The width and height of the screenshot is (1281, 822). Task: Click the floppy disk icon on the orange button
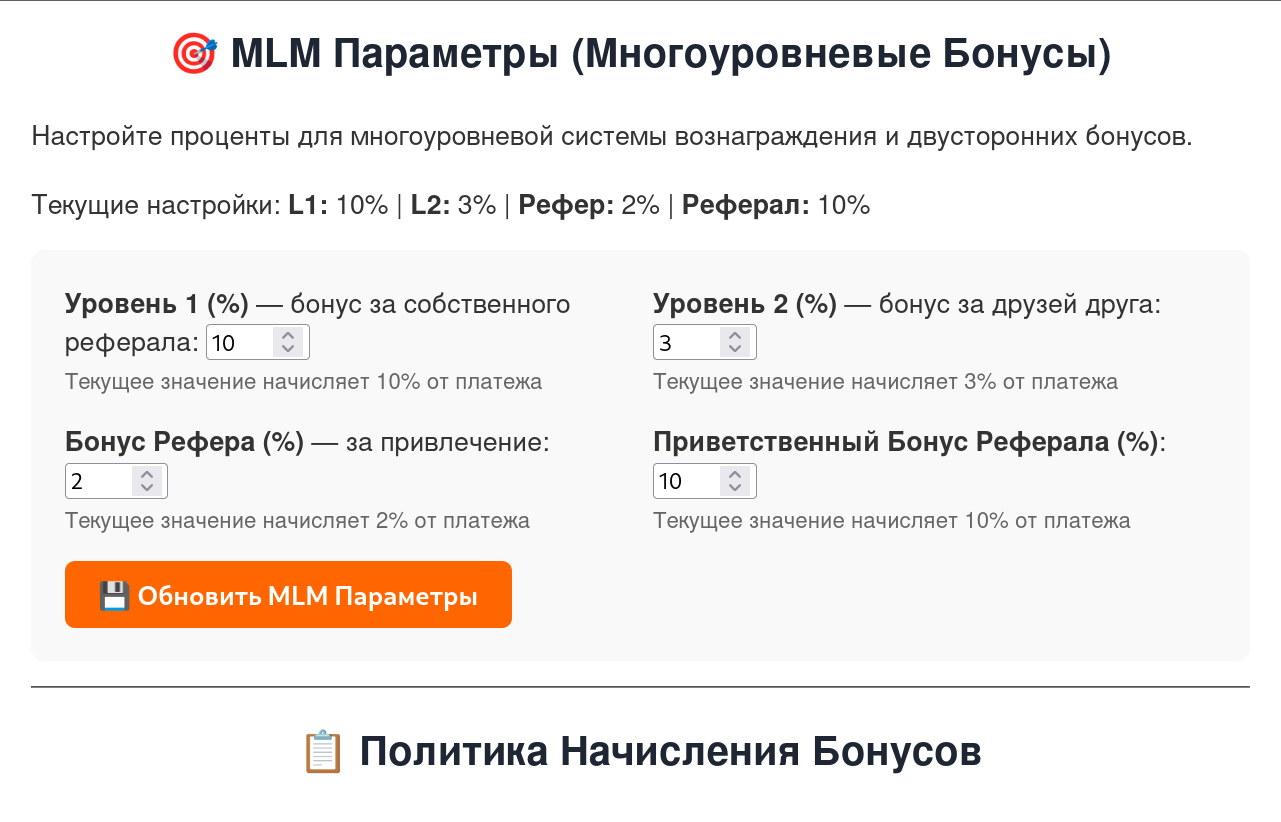[114, 593]
